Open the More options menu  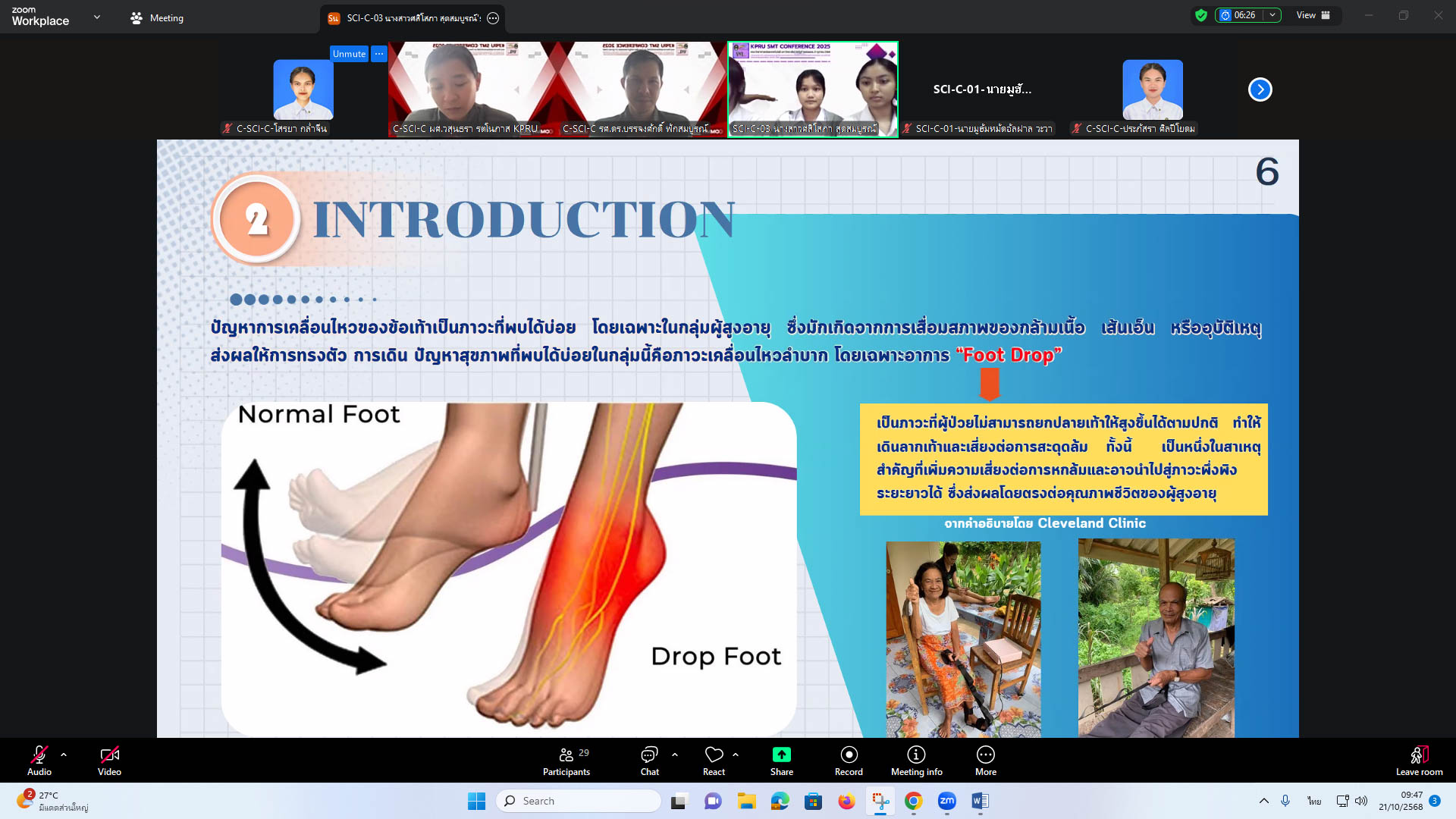[x=985, y=755]
